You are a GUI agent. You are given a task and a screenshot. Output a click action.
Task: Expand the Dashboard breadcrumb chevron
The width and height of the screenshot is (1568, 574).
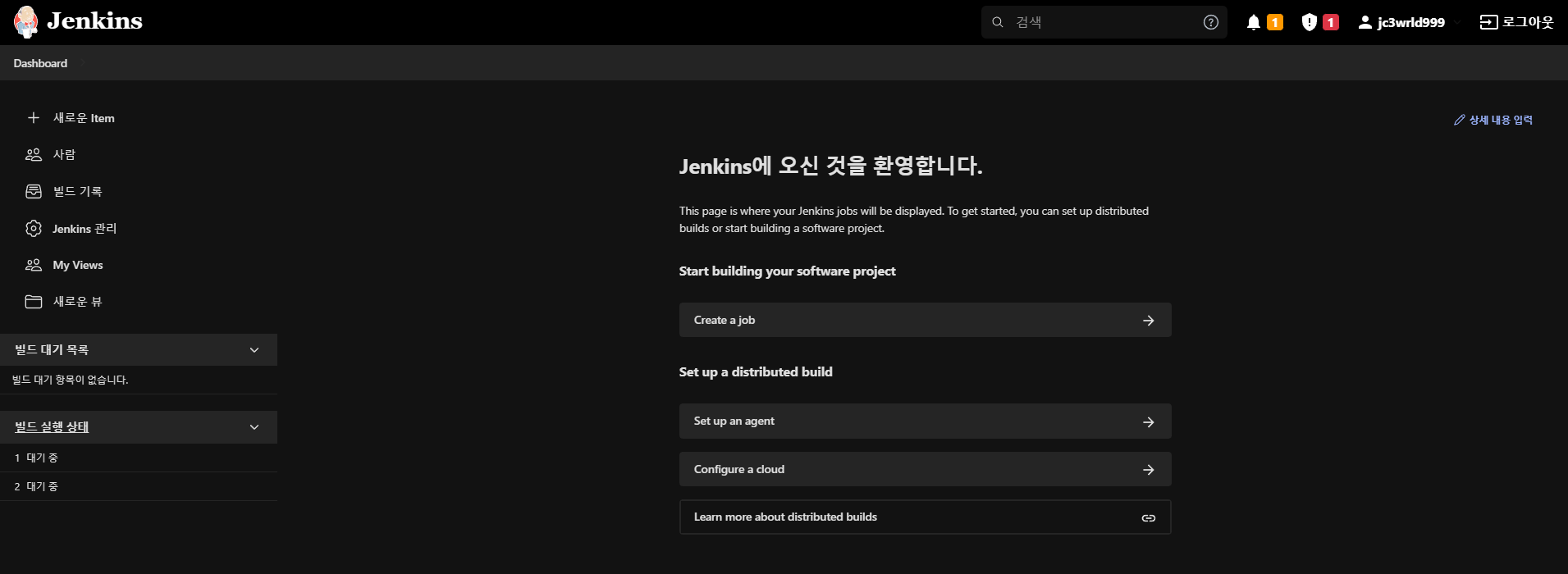pos(83,63)
